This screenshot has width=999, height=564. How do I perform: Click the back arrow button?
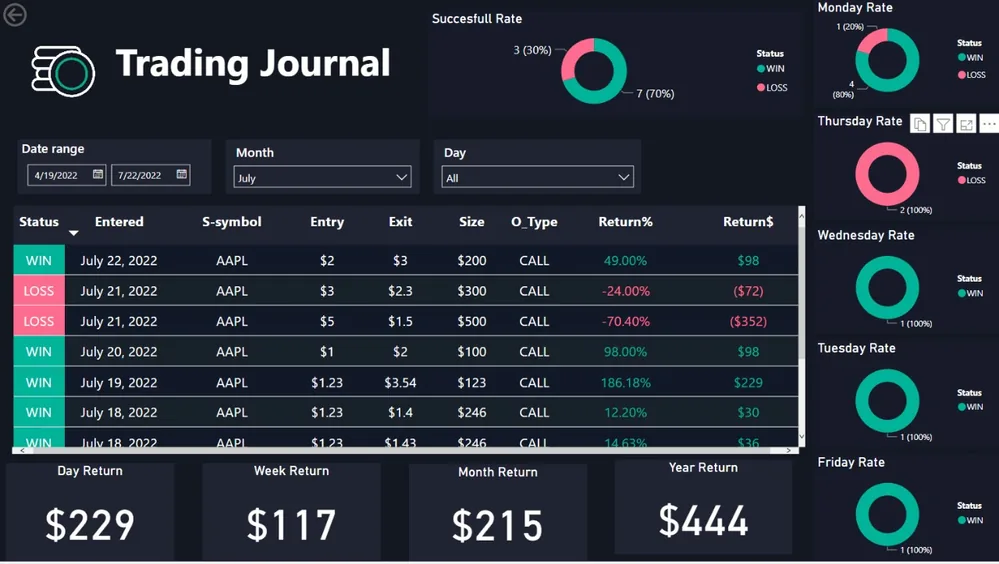click(x=15, y=15)
